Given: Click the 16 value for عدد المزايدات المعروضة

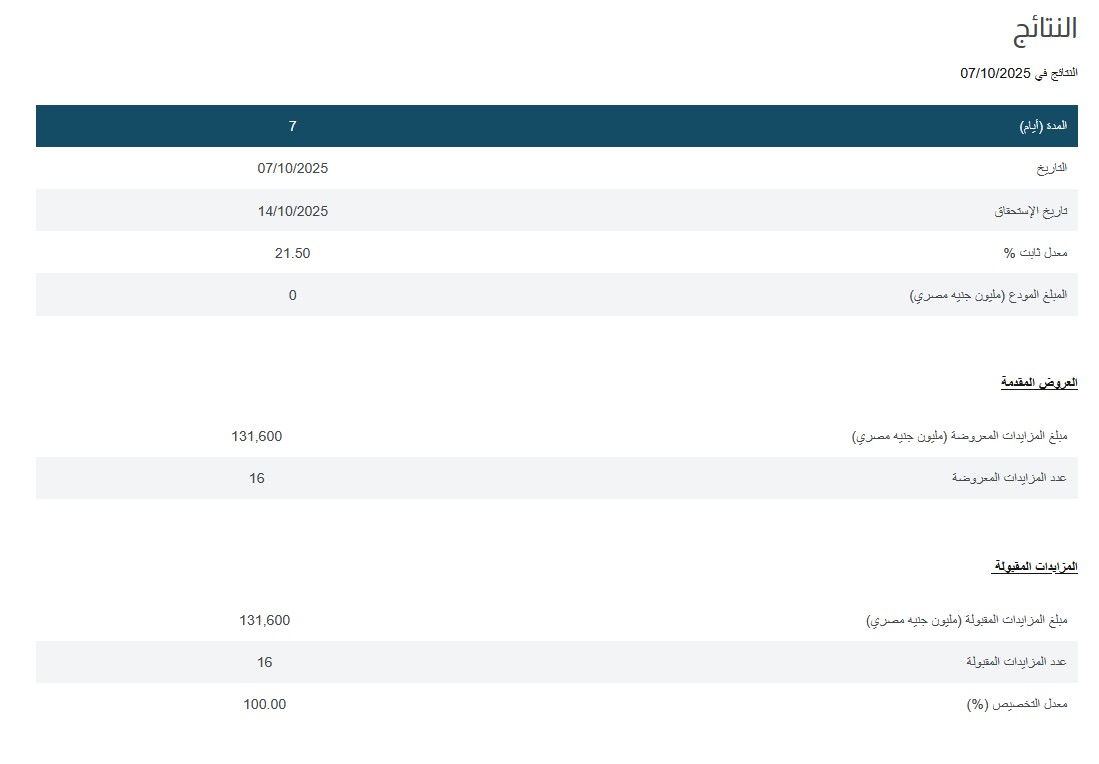Looking at the screenshot, I should pos(257,478).
